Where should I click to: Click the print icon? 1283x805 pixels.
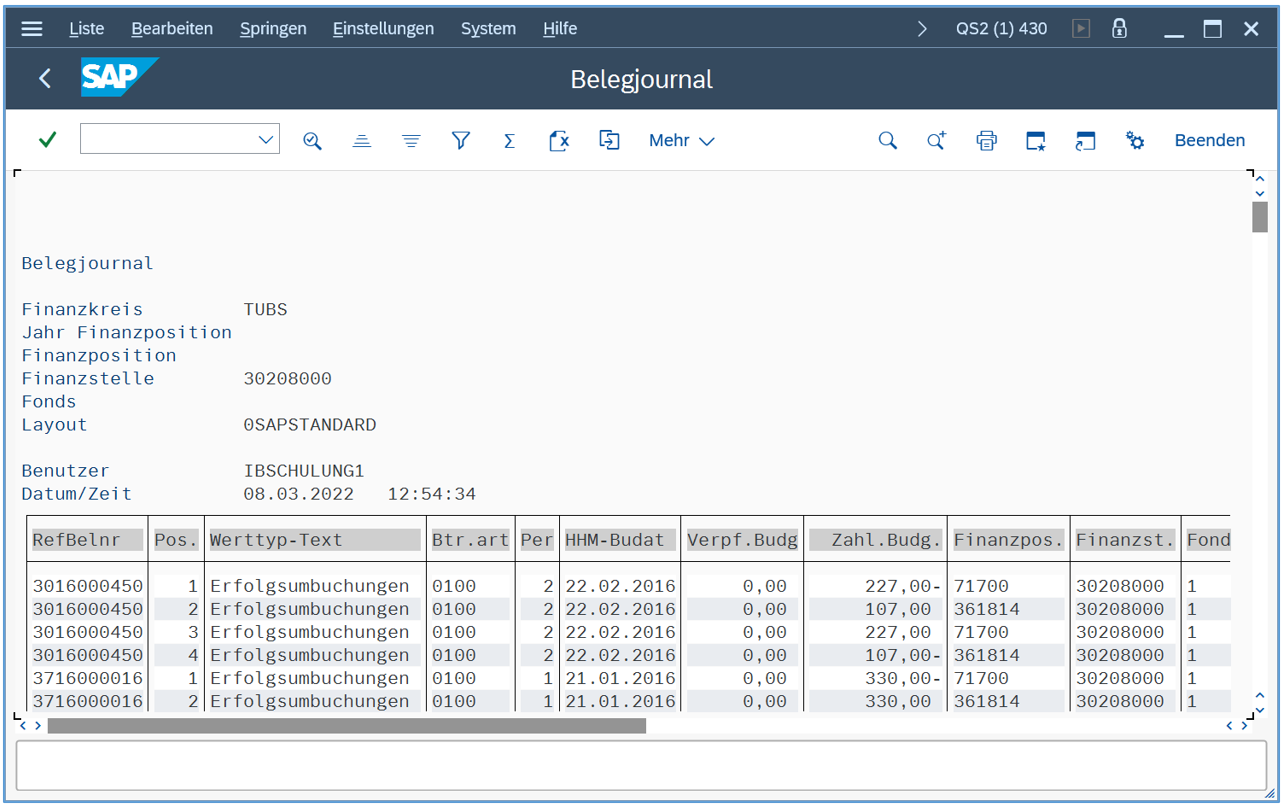pyautogui.click(x=986, y=141)
